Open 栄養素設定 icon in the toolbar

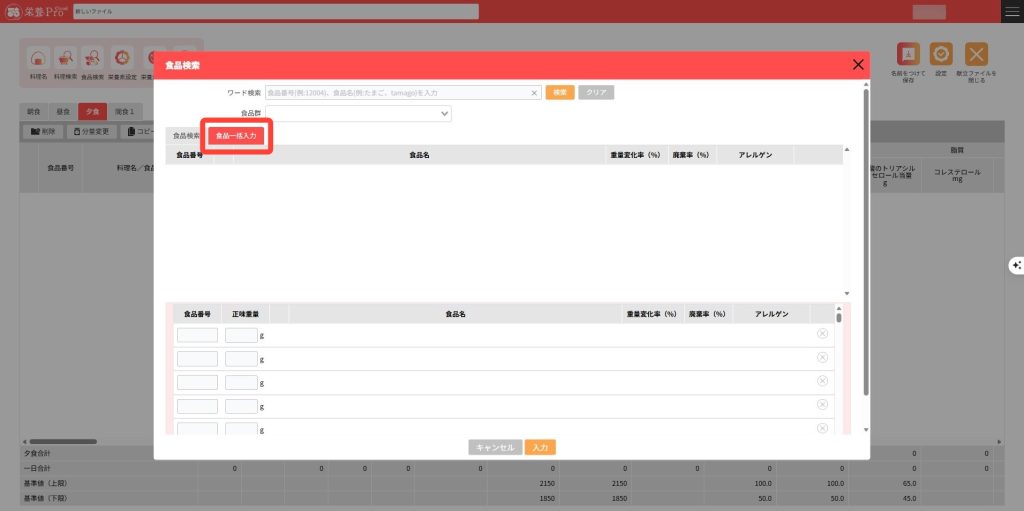point(121,59)
